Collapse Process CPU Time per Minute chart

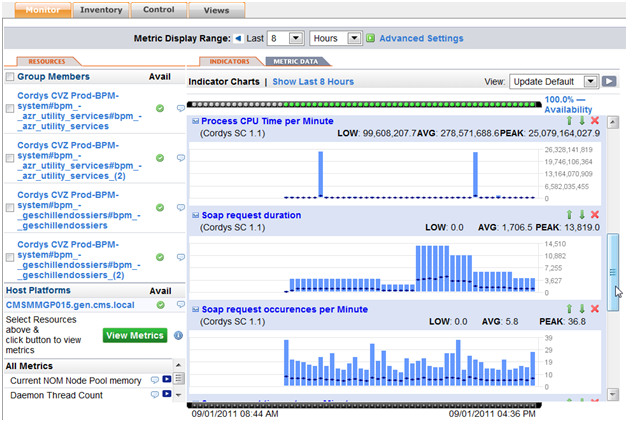(x=195, y=121)
